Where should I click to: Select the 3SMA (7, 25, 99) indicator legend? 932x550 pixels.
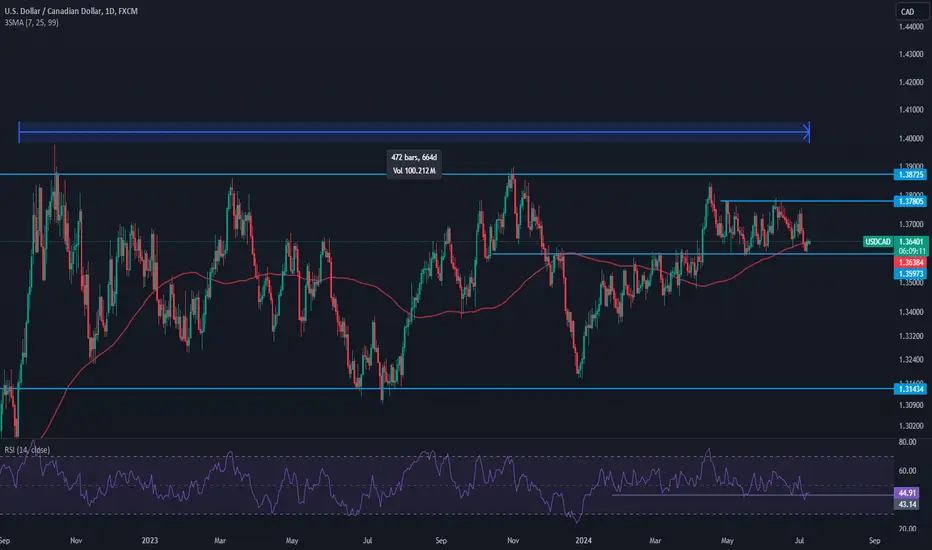32,23
